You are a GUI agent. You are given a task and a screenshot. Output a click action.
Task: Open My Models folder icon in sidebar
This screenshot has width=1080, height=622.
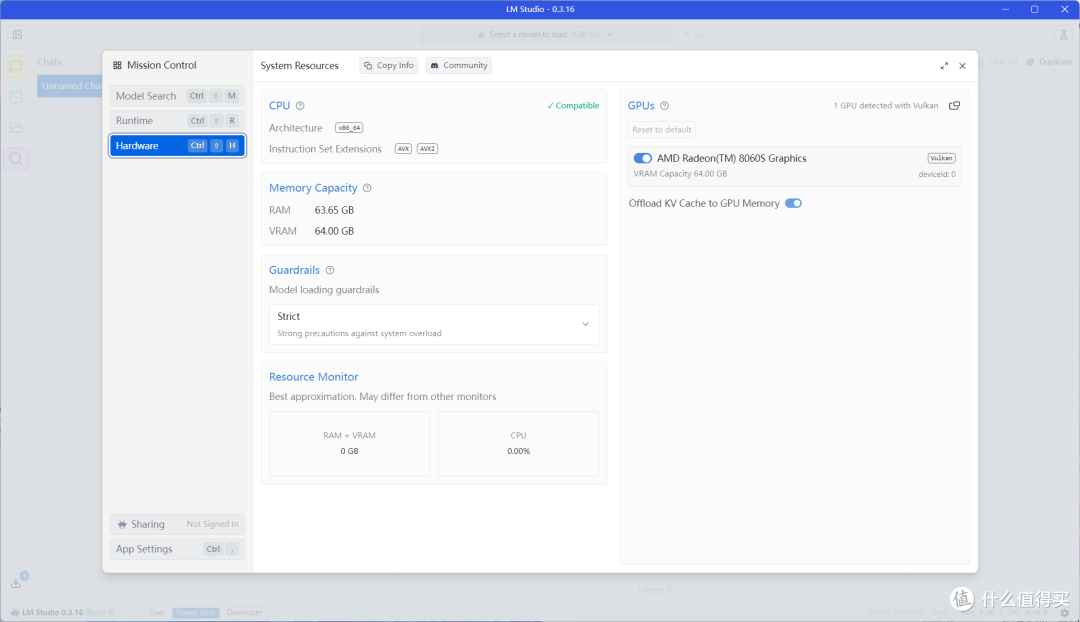pyautogui.click(x=16, y=128)
